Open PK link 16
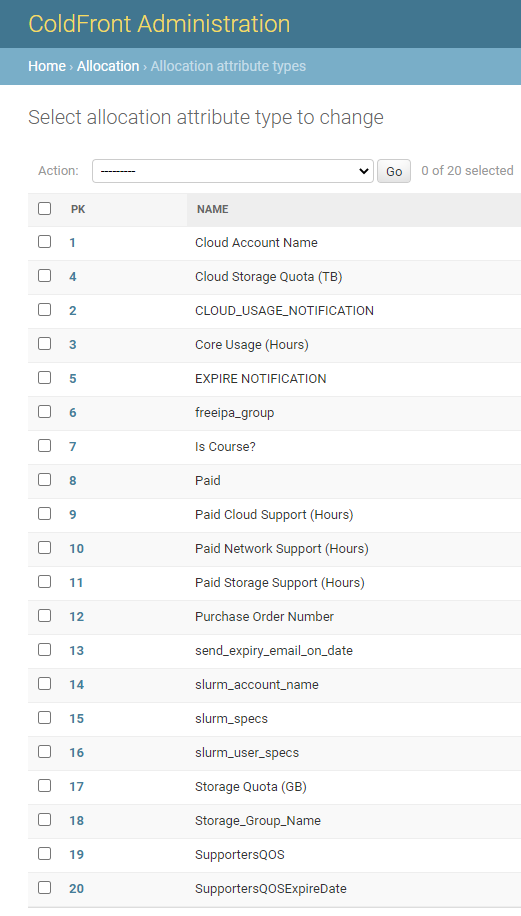The width and height of the screenshot is (521, 916). [77, 752]
